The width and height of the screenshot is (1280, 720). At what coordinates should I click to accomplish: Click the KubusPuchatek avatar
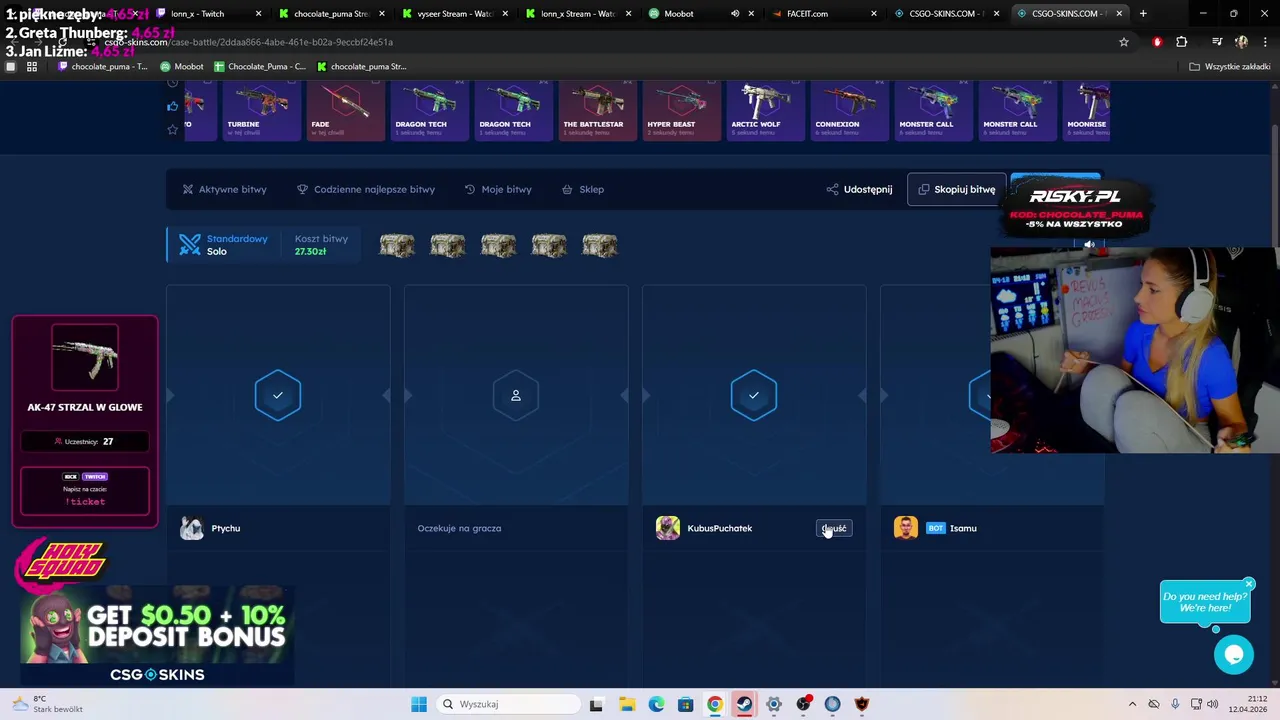pyautogui.click(x=667, y=528)
